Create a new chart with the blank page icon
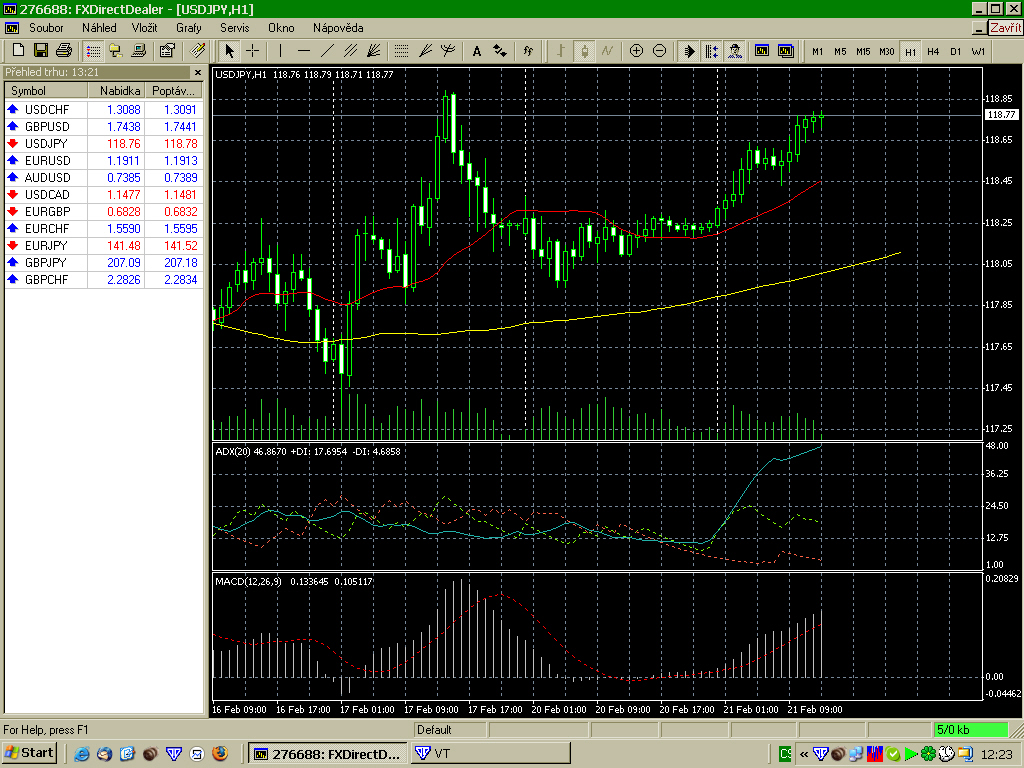Image resolution: width=1024 pixels, height=768 pixels. (x=18, y=50)
